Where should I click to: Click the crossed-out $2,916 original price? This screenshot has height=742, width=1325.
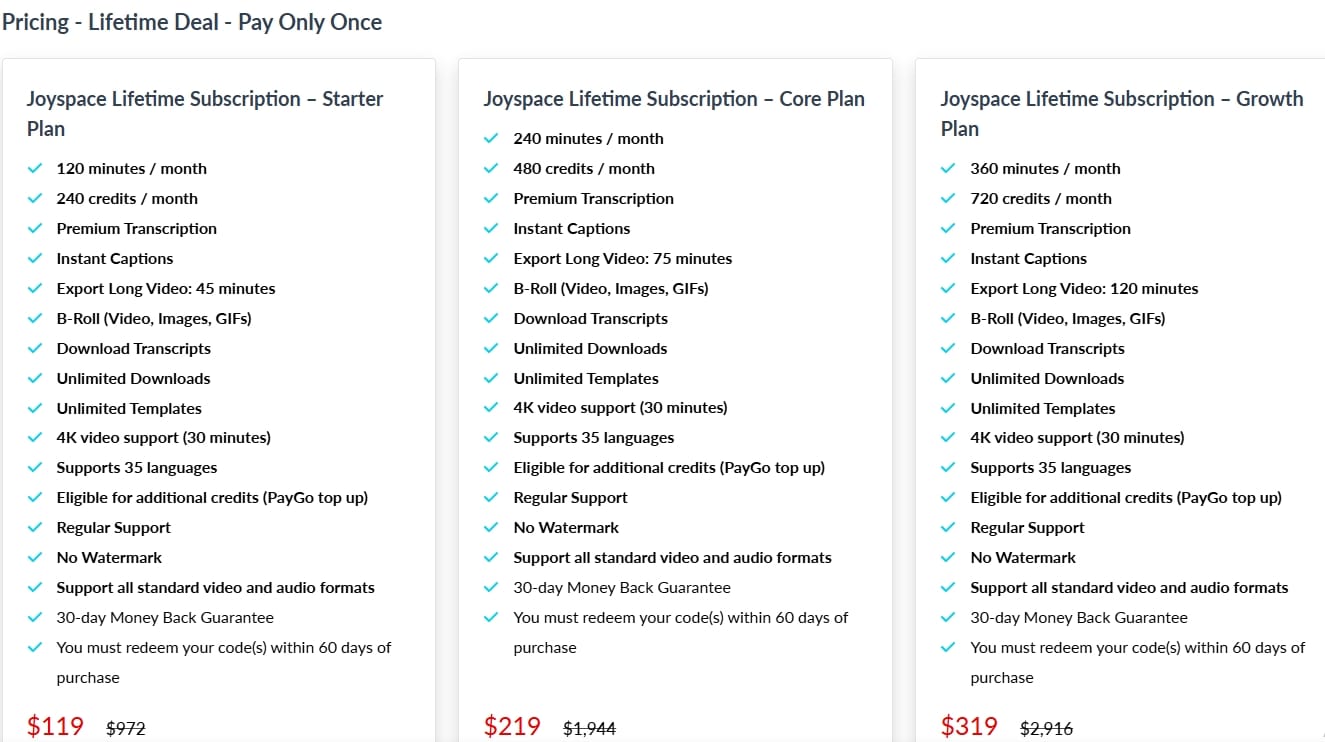[x=1046, y=729]
